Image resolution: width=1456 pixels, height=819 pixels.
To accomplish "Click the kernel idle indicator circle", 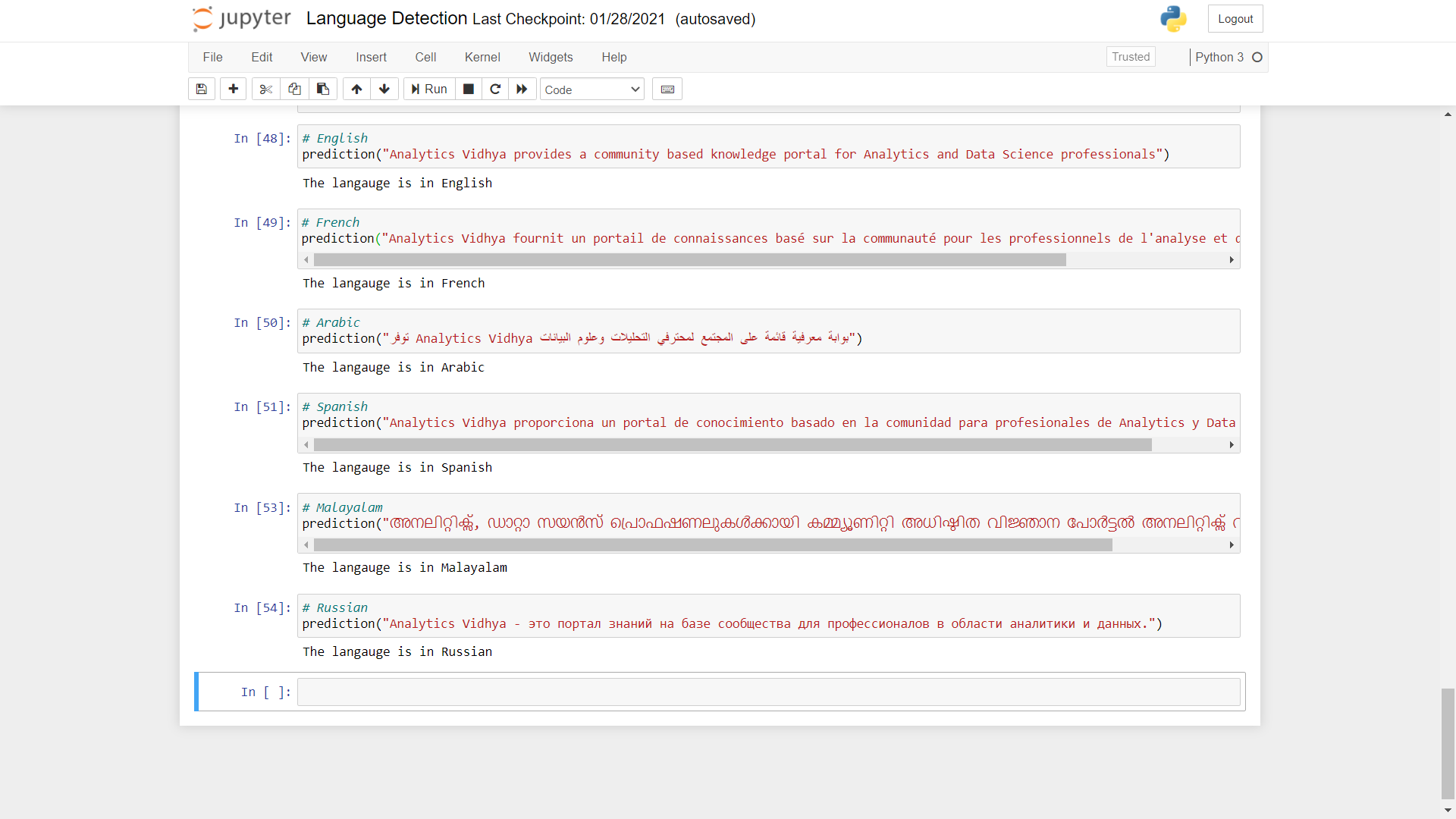I will point(1257,58).
